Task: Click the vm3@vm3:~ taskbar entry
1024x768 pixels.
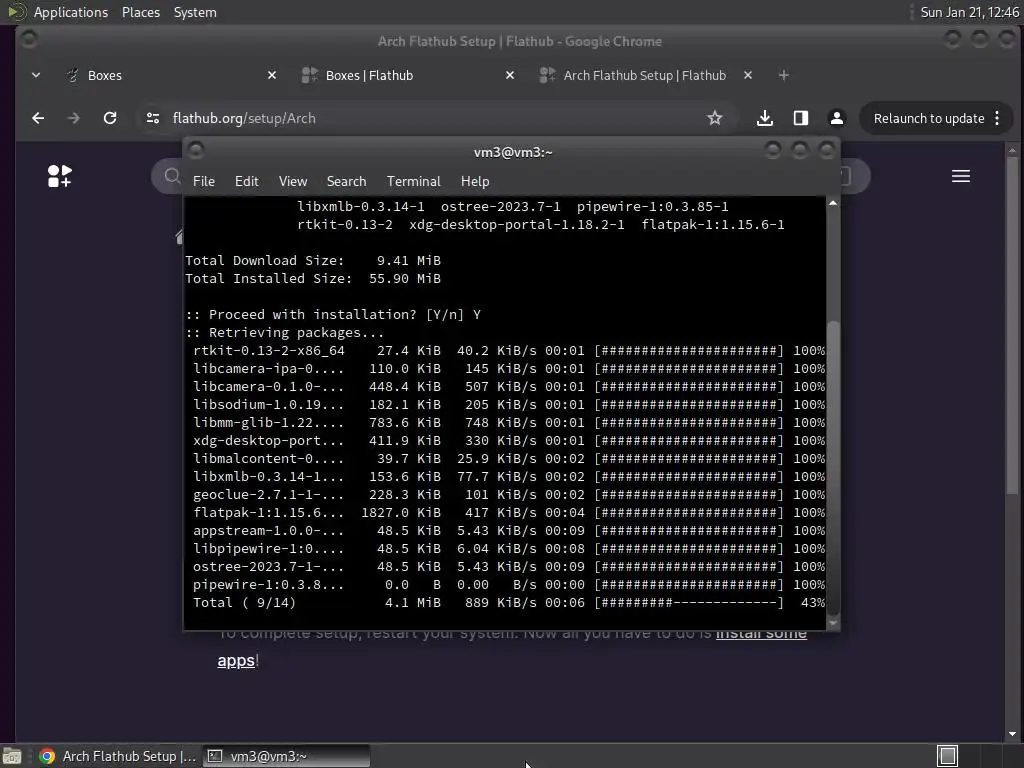Action: 286,756
